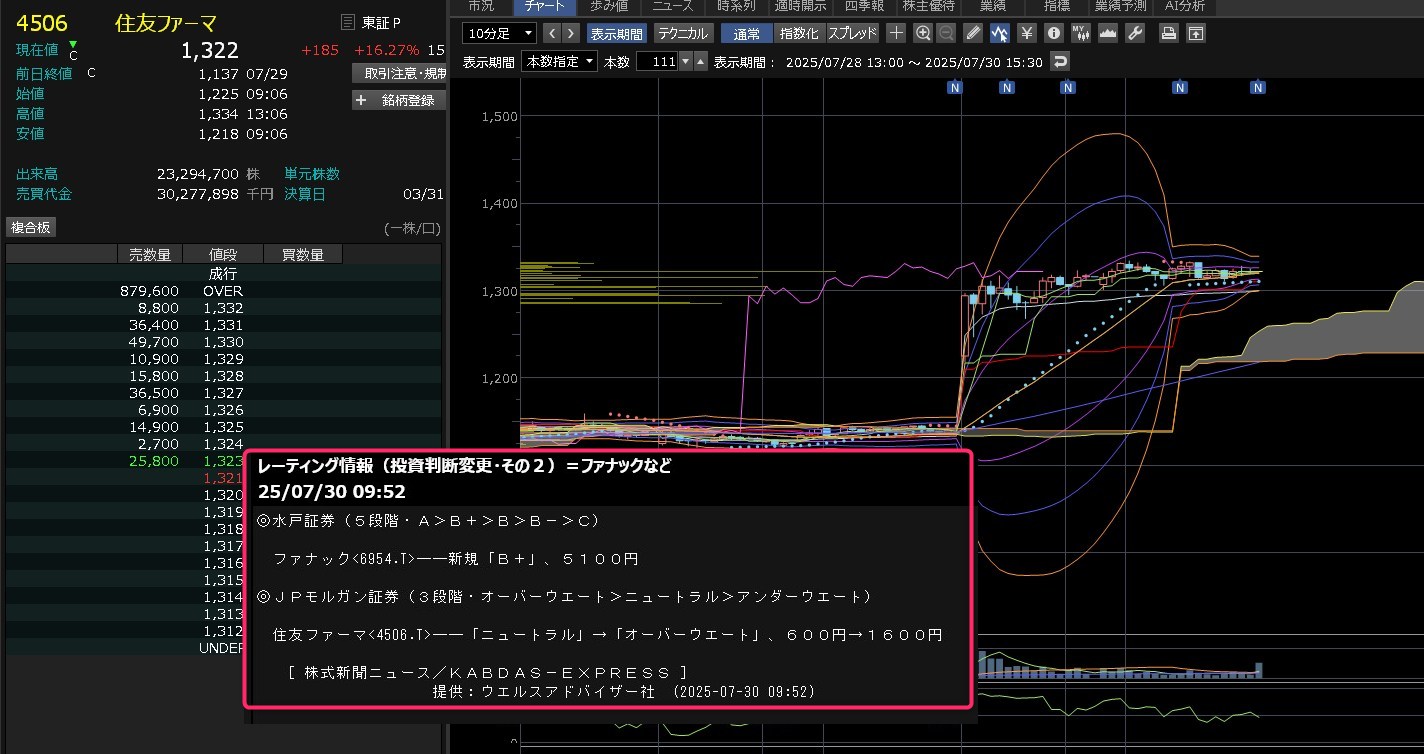Click the third N news marker

pyautogui.click(x=1068, y=87)
